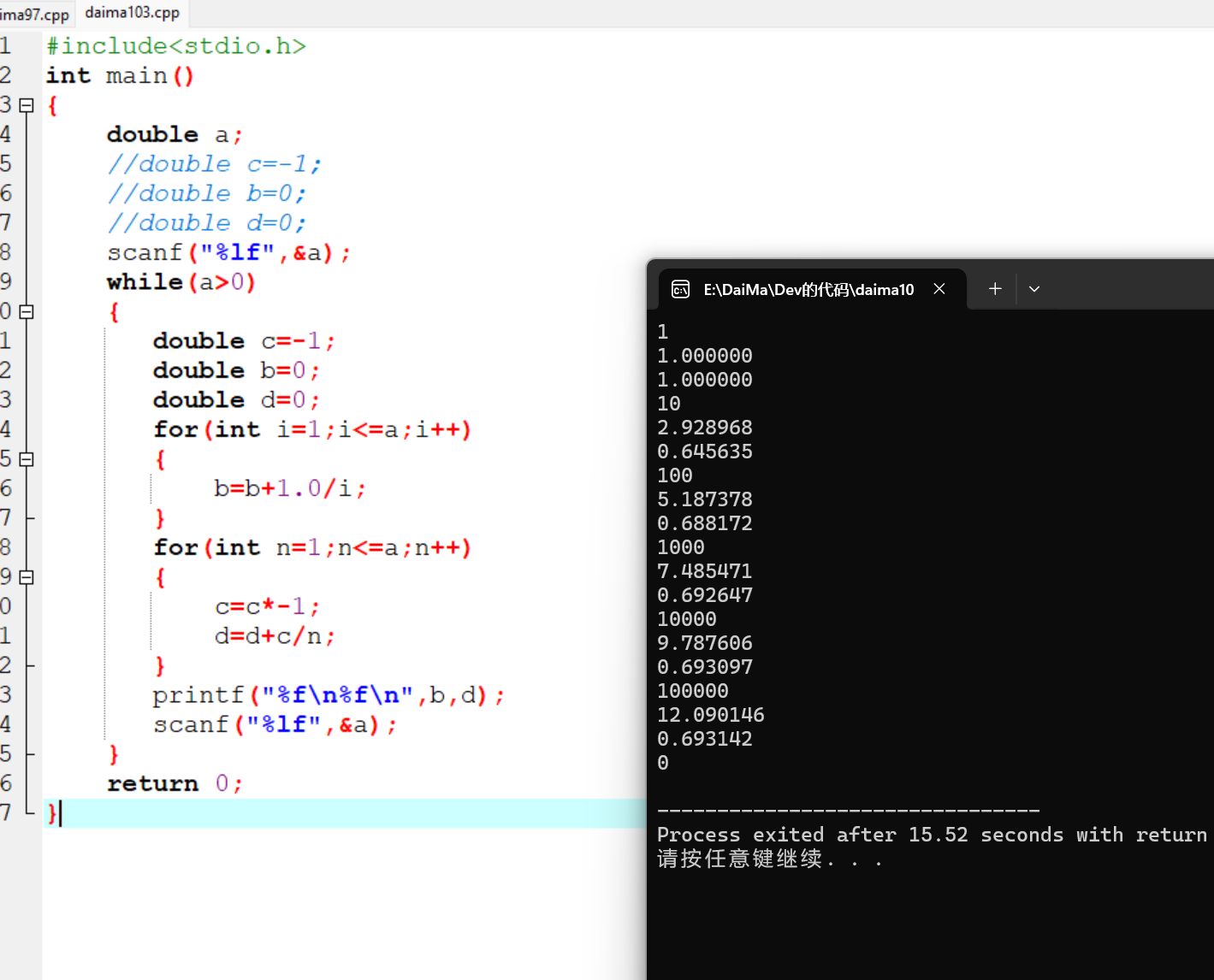Click the console output '0.693097'
The height and width of the screenshot is (980, 1214).
click(705, 667)
